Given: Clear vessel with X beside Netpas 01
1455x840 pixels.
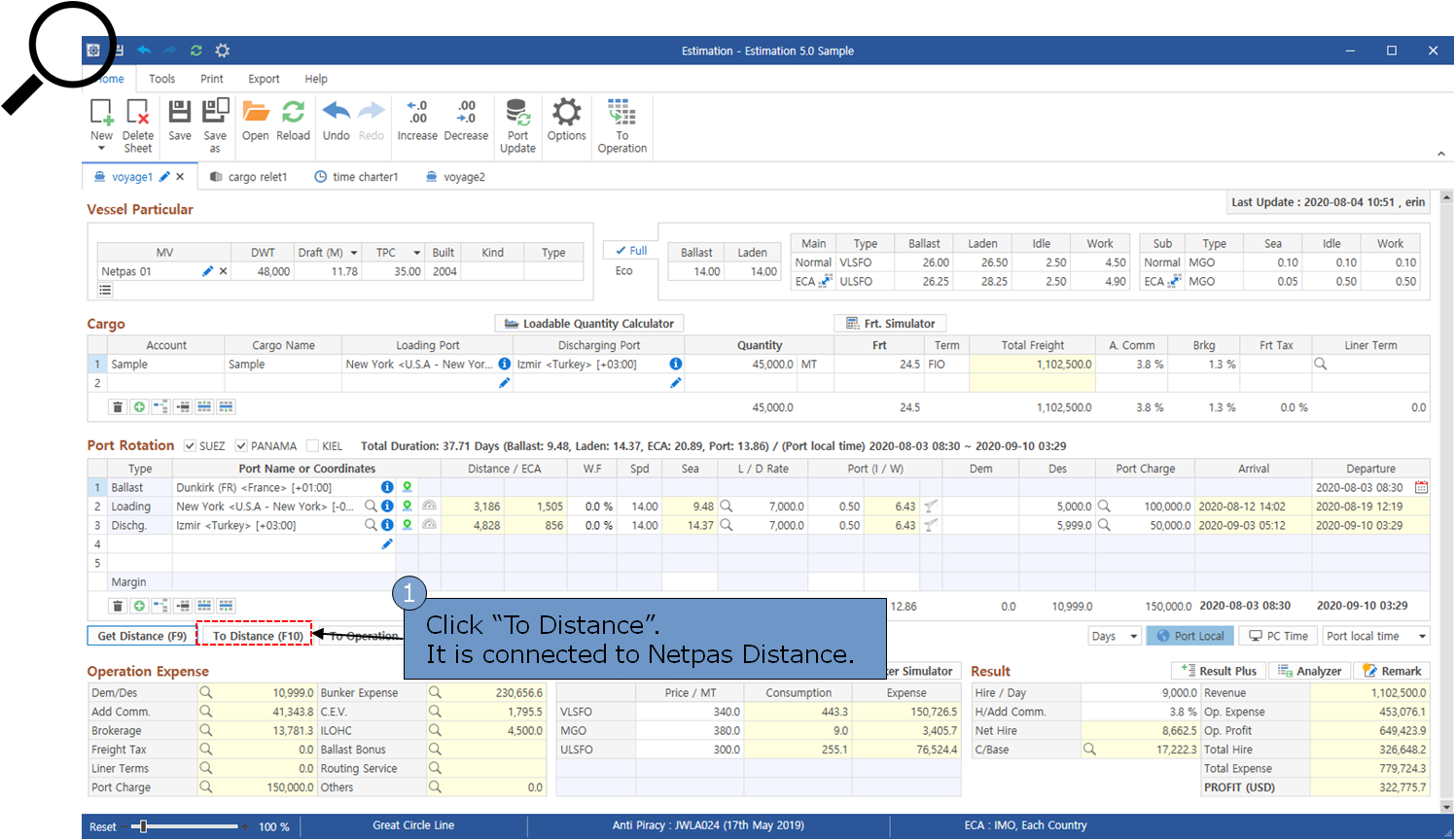Looking at the screenshot, I should (x=223, y=272).
